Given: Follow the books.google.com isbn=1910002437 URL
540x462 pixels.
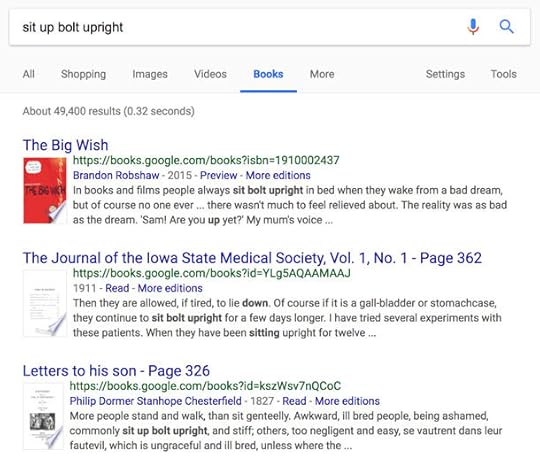Looking at the screenshot, I should pyautogui.click(x=206, y=160).
